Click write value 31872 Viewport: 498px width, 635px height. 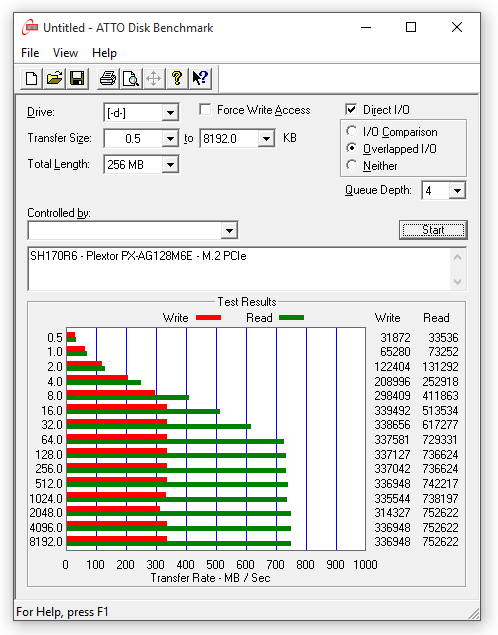tap(395, 338)
